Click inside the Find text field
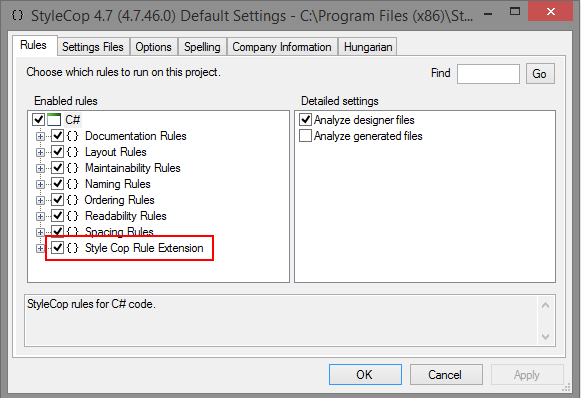Image resolution: width=581 pixels, height=398 pixels. (488, 74)
